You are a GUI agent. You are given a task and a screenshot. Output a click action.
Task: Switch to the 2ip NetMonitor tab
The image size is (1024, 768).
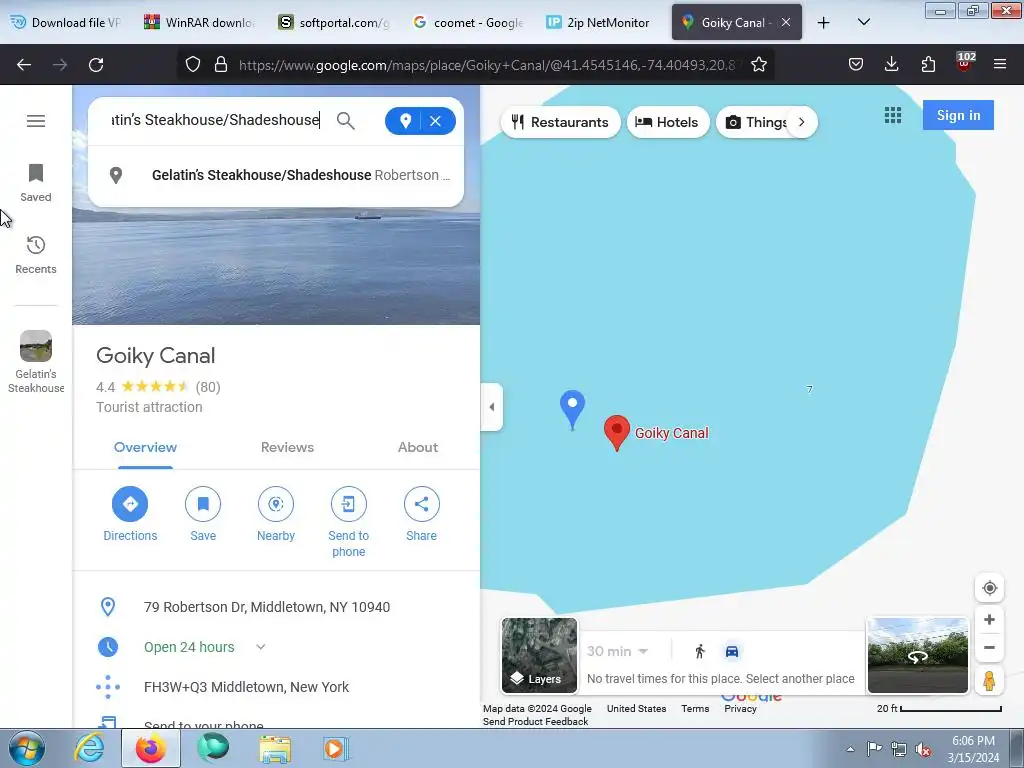point(598,22)
